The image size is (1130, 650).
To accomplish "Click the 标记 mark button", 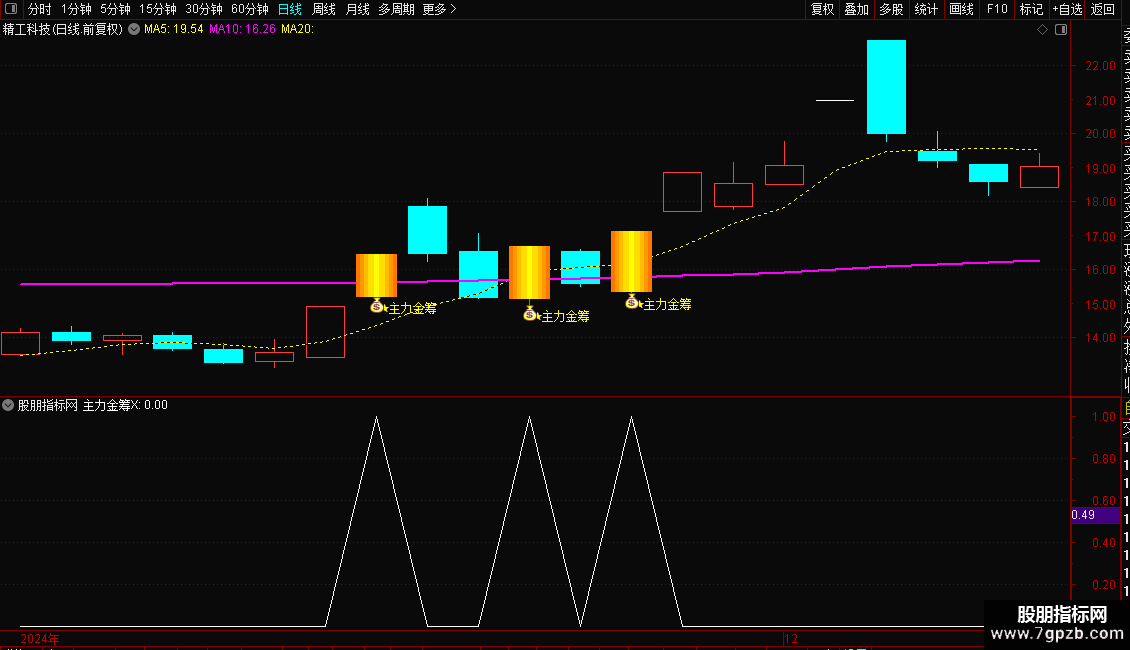I will click(x=1031, y=9).
